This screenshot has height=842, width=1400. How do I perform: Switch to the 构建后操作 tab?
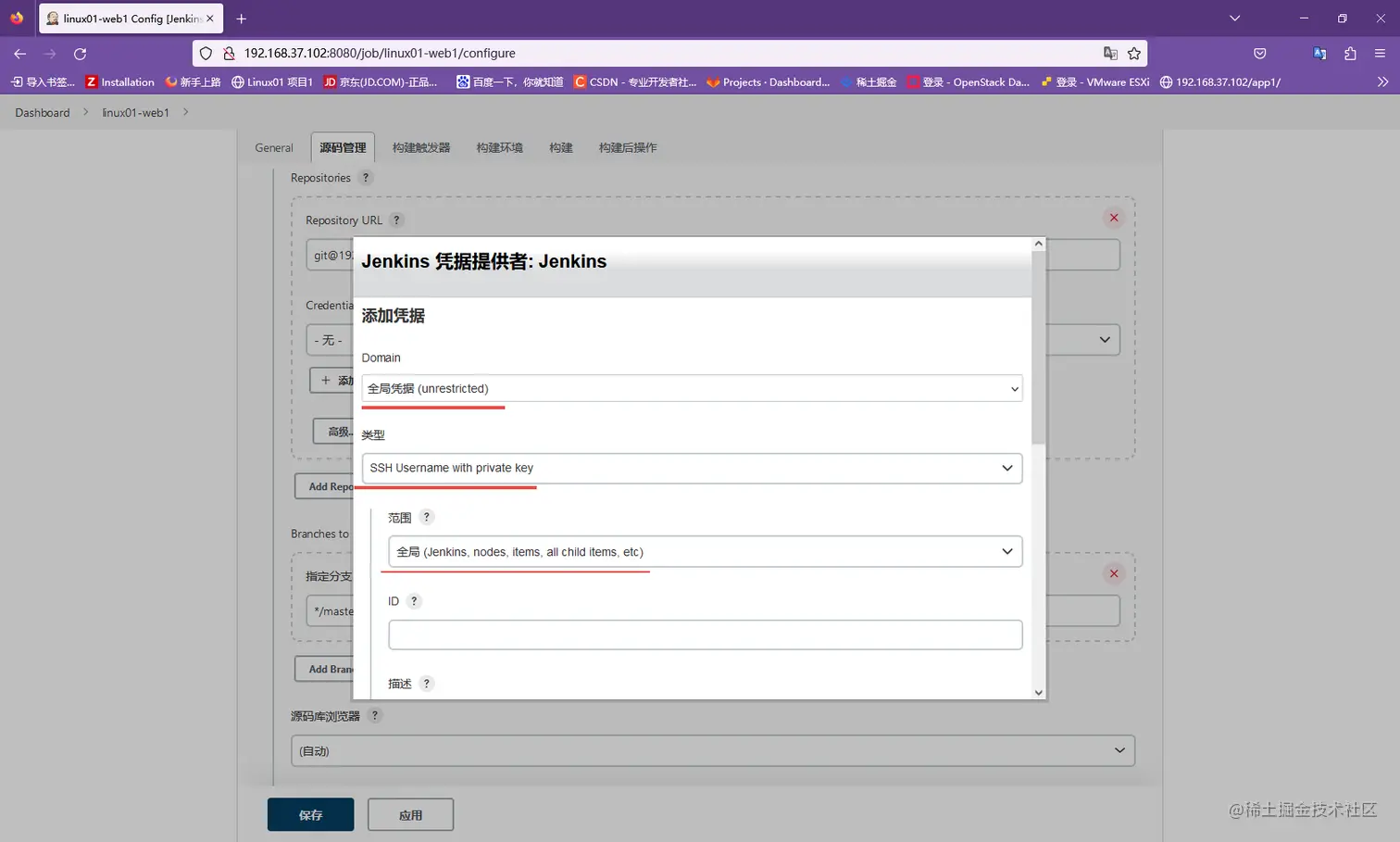coord(628,147)
